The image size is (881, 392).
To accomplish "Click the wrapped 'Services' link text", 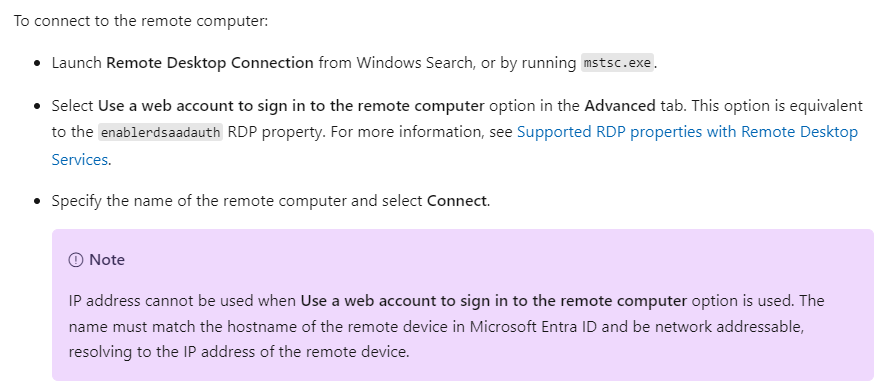I will (x=79, y=159).
